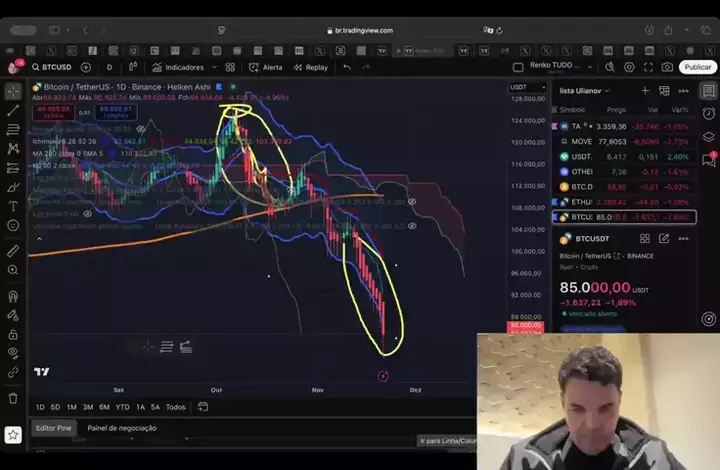Take a chart snapshot with camera icon

tap(667, 67)
